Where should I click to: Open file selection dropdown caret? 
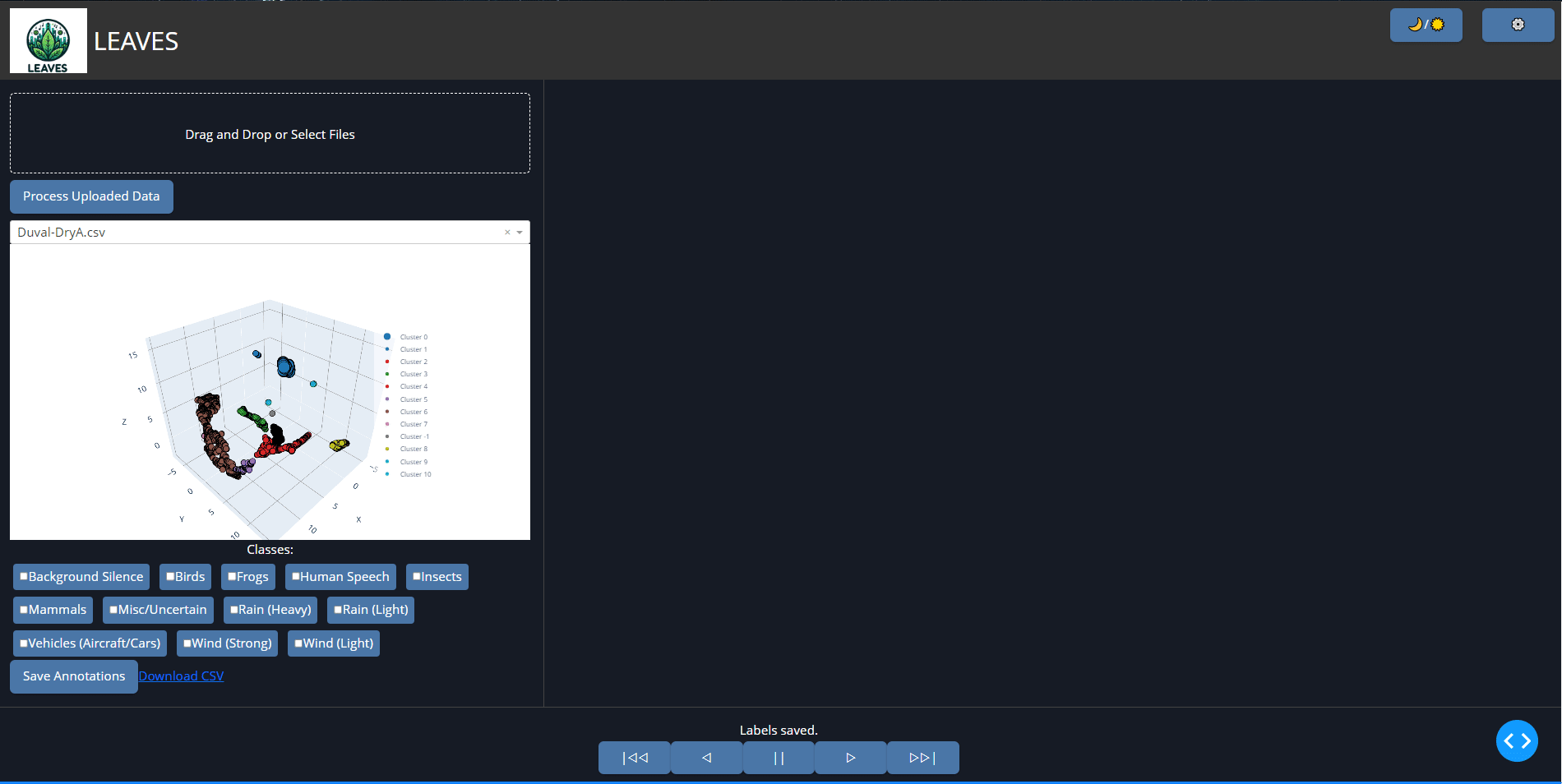[520, 233]
